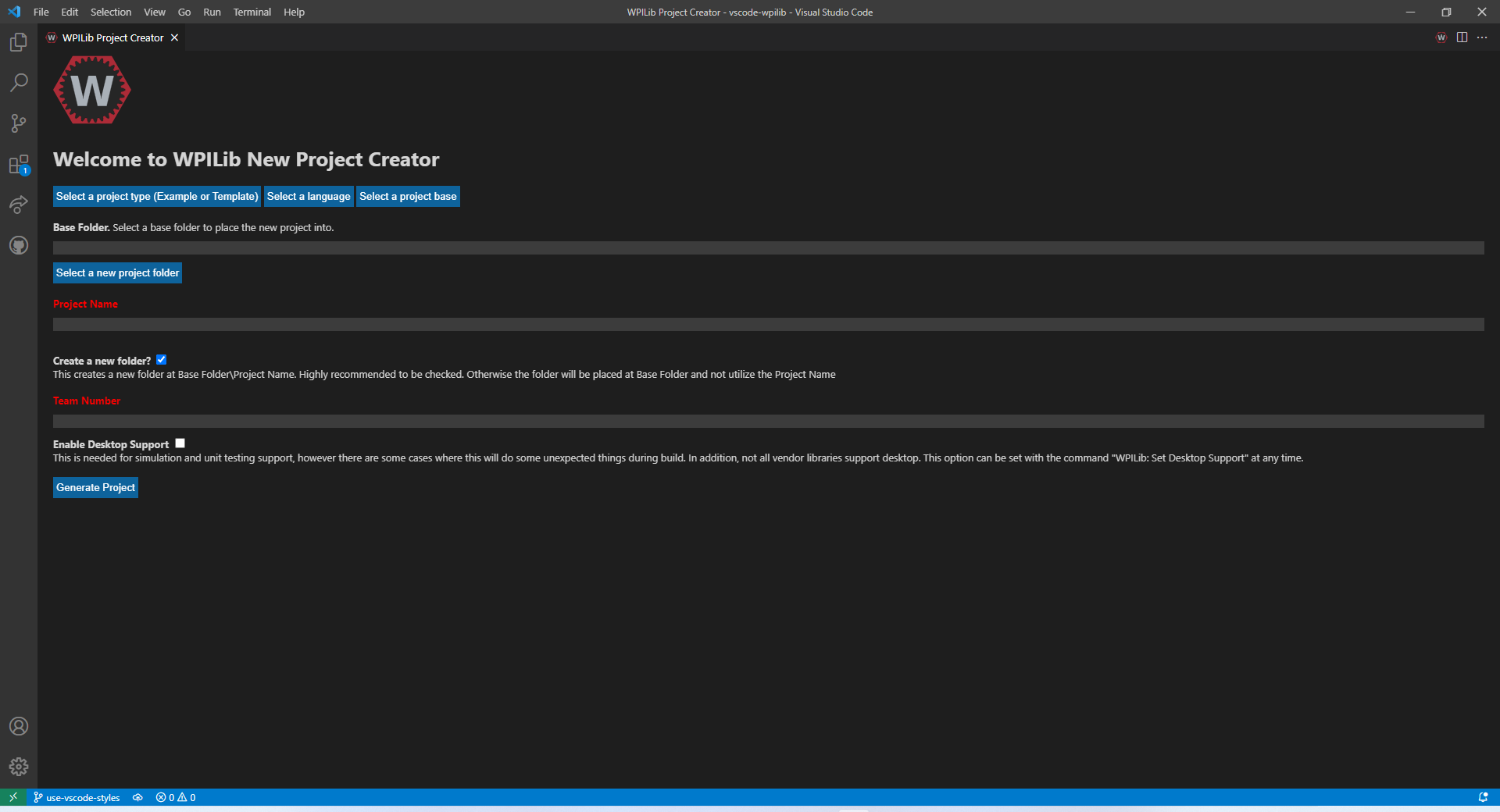Click the Generate Project button
This screenshot has width=1500, height=812.
click(95, 487)
